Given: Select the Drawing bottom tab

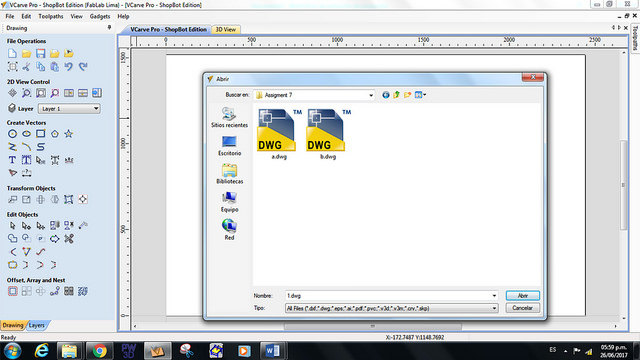Looking at the screenshot, I should [x=13, y=325].
